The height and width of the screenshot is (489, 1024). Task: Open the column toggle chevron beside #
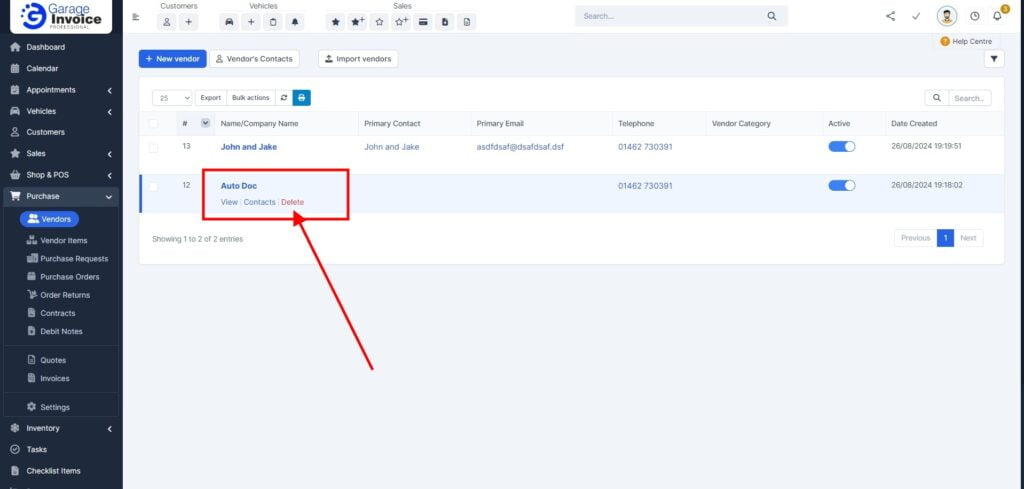tap(205, 123)
